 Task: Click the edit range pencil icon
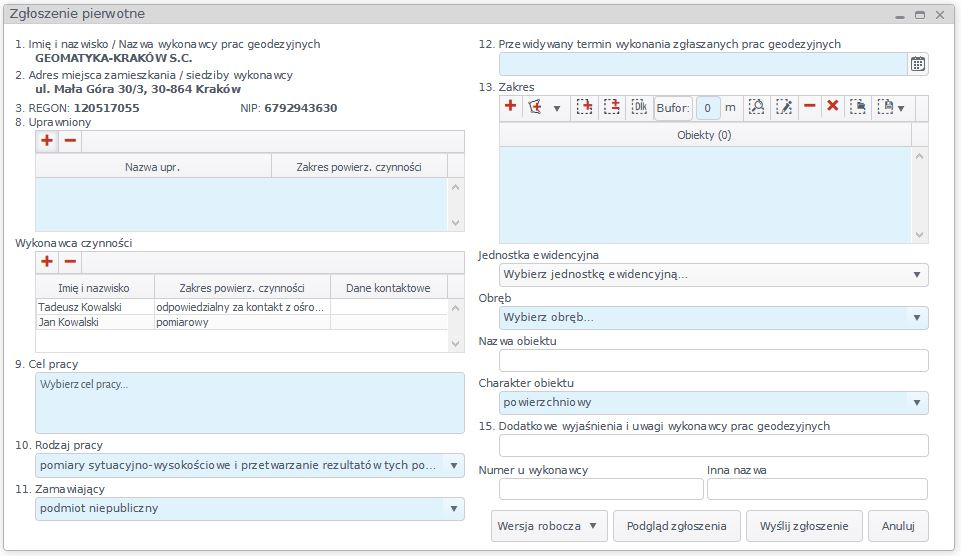(784, 107)
